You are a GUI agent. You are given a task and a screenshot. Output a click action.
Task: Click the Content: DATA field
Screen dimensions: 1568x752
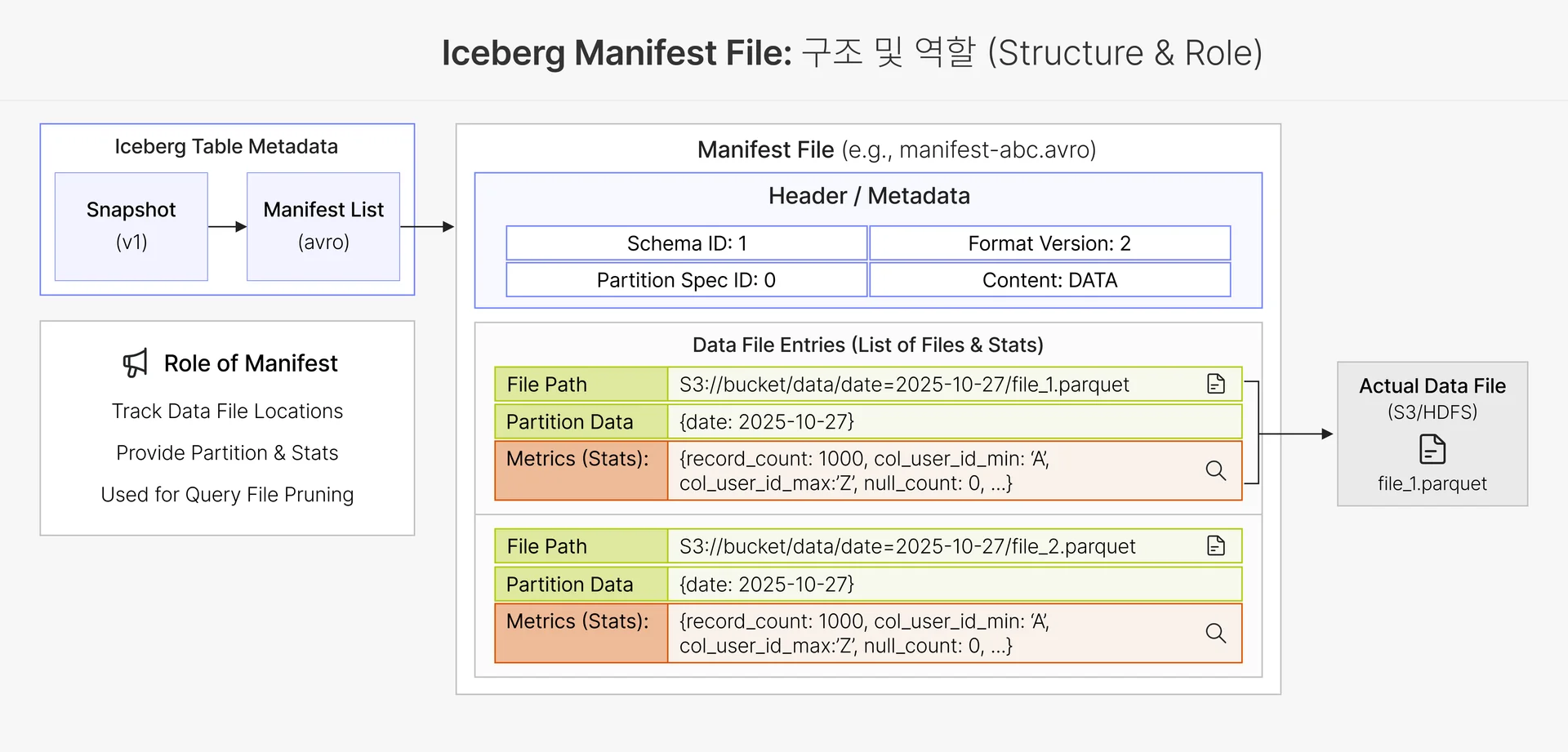[1049, 280]
